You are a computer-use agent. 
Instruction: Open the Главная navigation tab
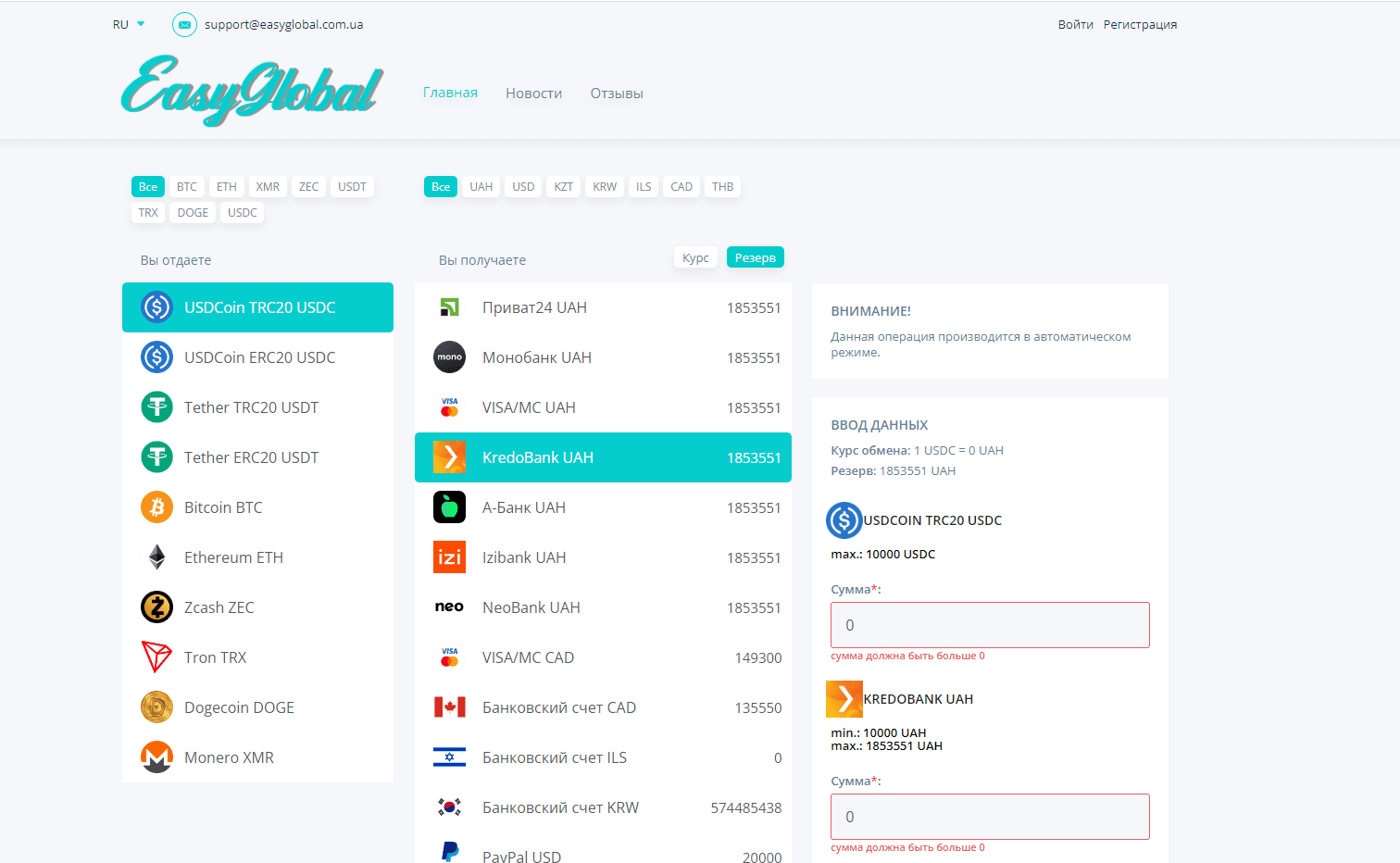(x=450, y=93)
